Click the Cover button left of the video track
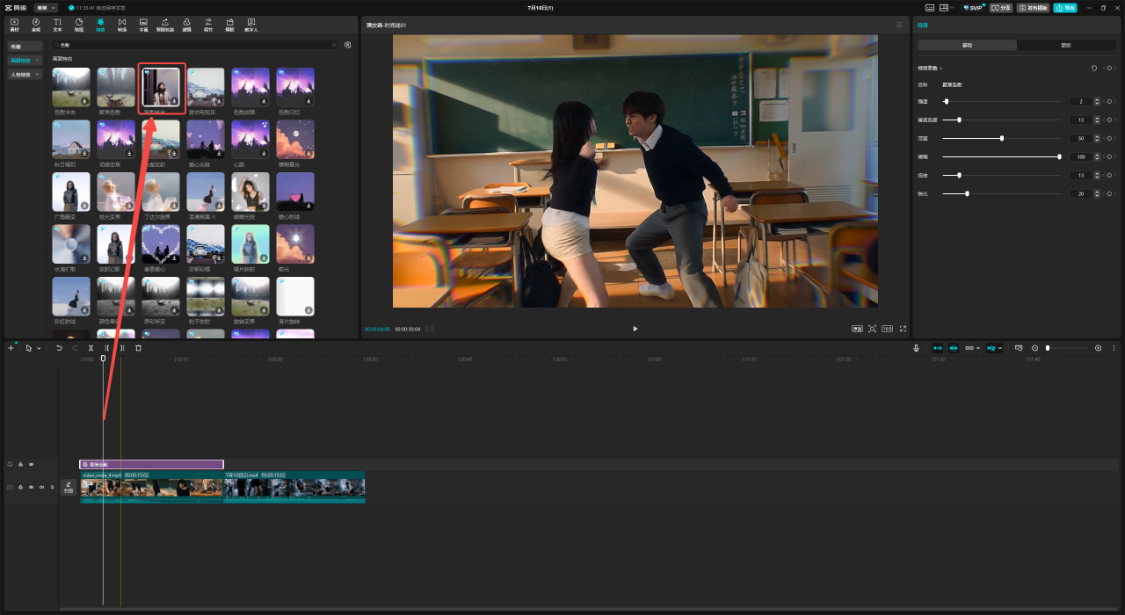Screen dimensions: 1125x615 pos(68,487)
